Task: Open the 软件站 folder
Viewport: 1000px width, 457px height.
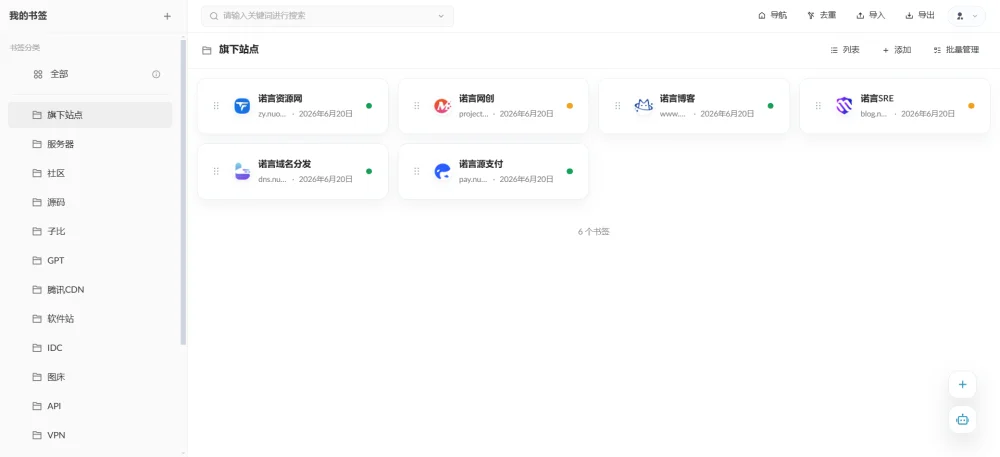Action: tap(90, 319)
